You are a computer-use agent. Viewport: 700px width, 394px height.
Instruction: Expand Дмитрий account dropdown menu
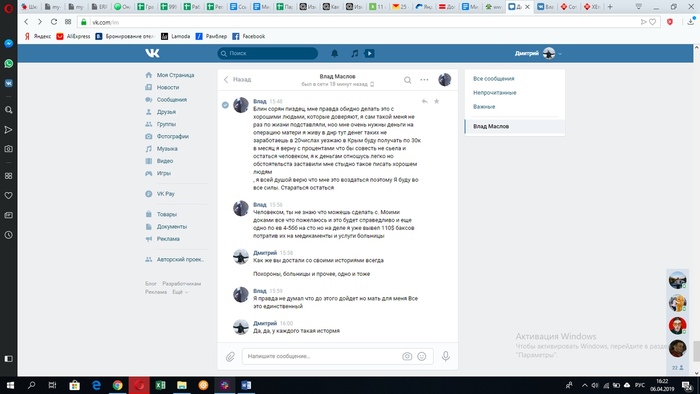[x=538, y=53]
